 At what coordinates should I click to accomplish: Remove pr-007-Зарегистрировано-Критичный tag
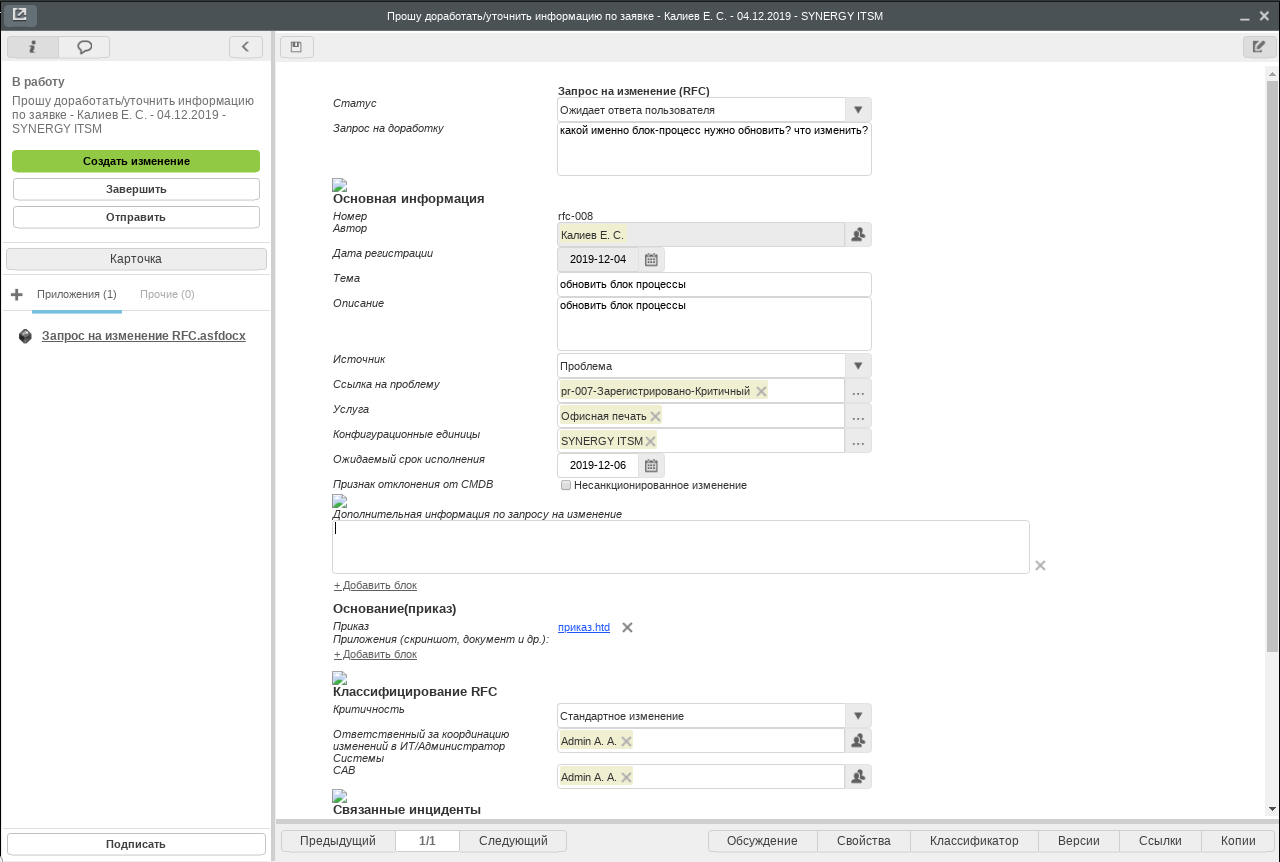coord(761,391)
